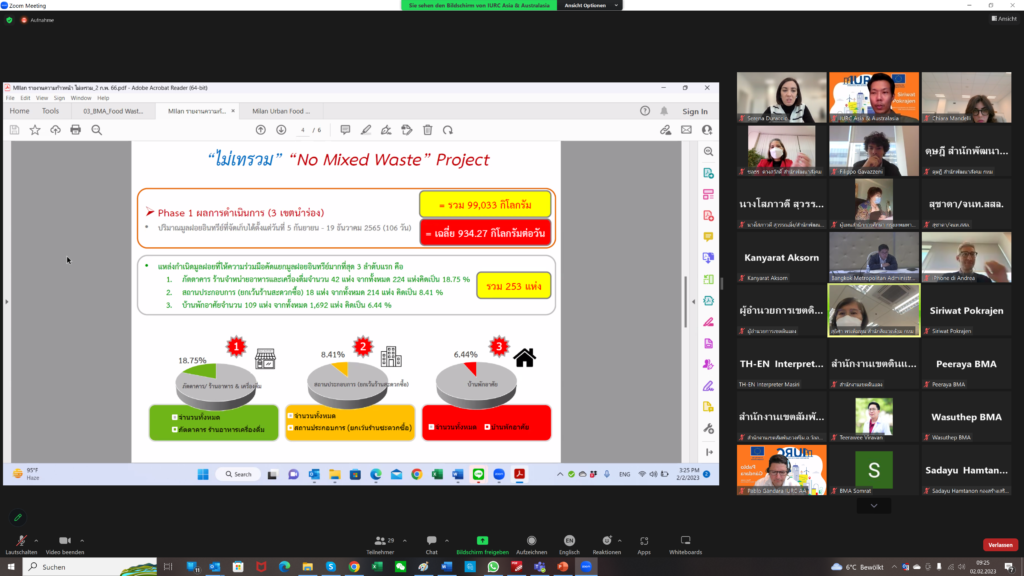Open the Whiteboards tool in Zoom
The width and height of the screenshot is (1024, 576).
click(x=685, y=544)
